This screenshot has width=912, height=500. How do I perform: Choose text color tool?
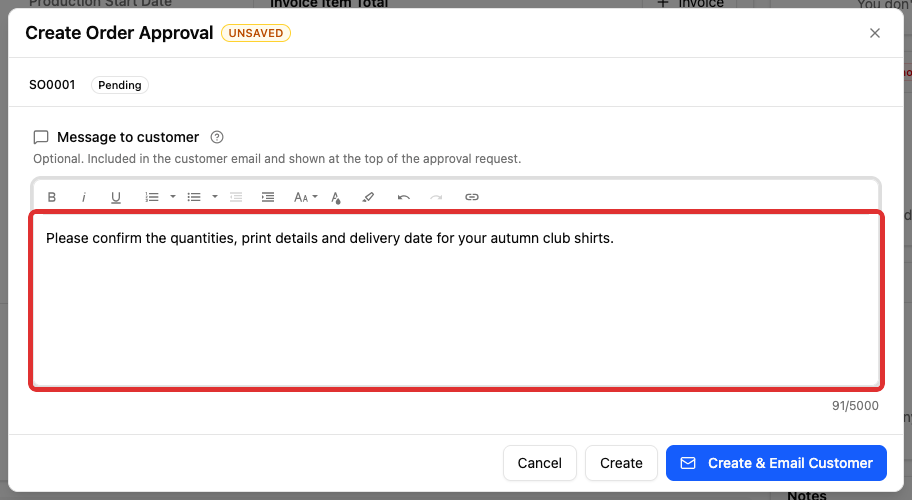click(x=336, y=198)
